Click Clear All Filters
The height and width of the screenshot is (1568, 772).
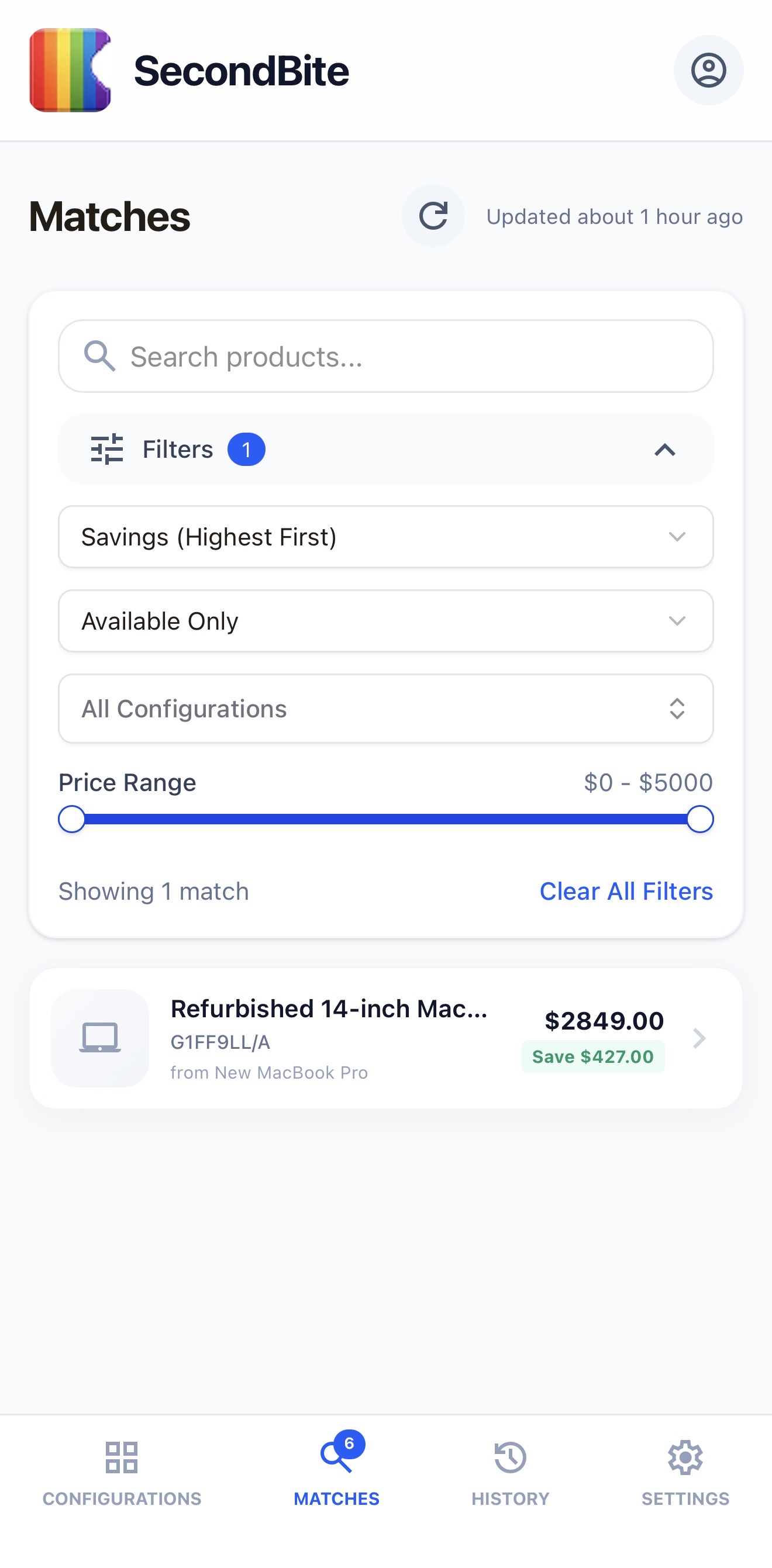click(x=626, y=891)
